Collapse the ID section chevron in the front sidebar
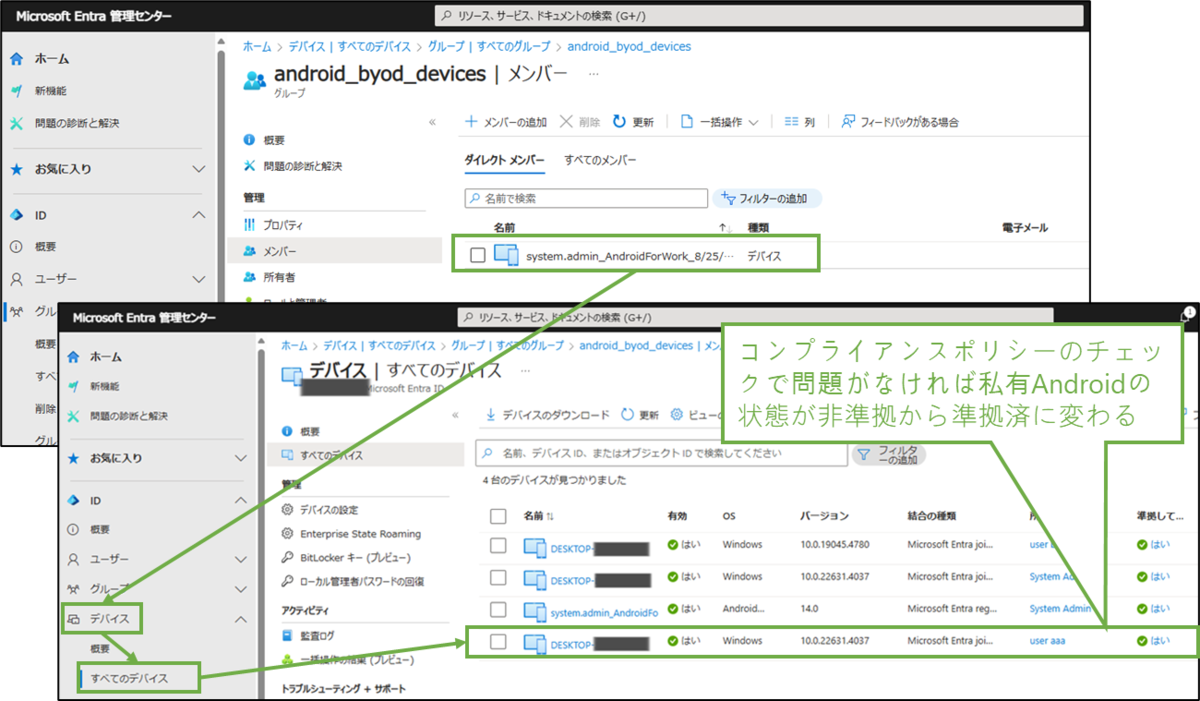 pyautogui.click(x=240, y=500)
